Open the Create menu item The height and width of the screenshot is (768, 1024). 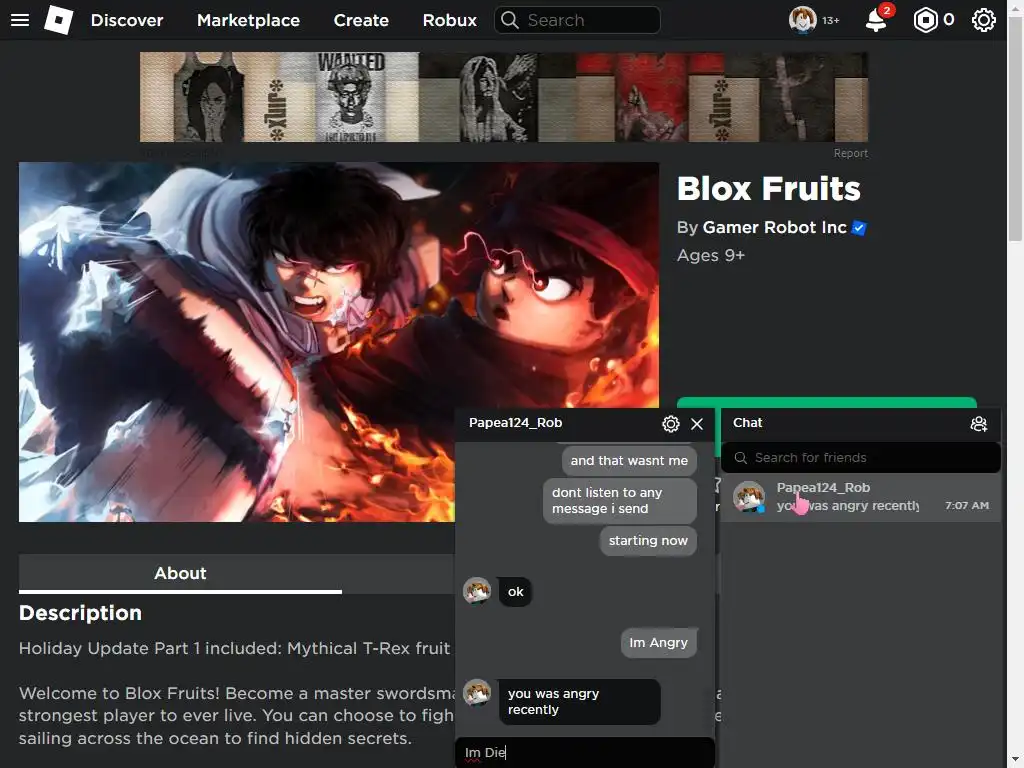[x=361, y=20]
